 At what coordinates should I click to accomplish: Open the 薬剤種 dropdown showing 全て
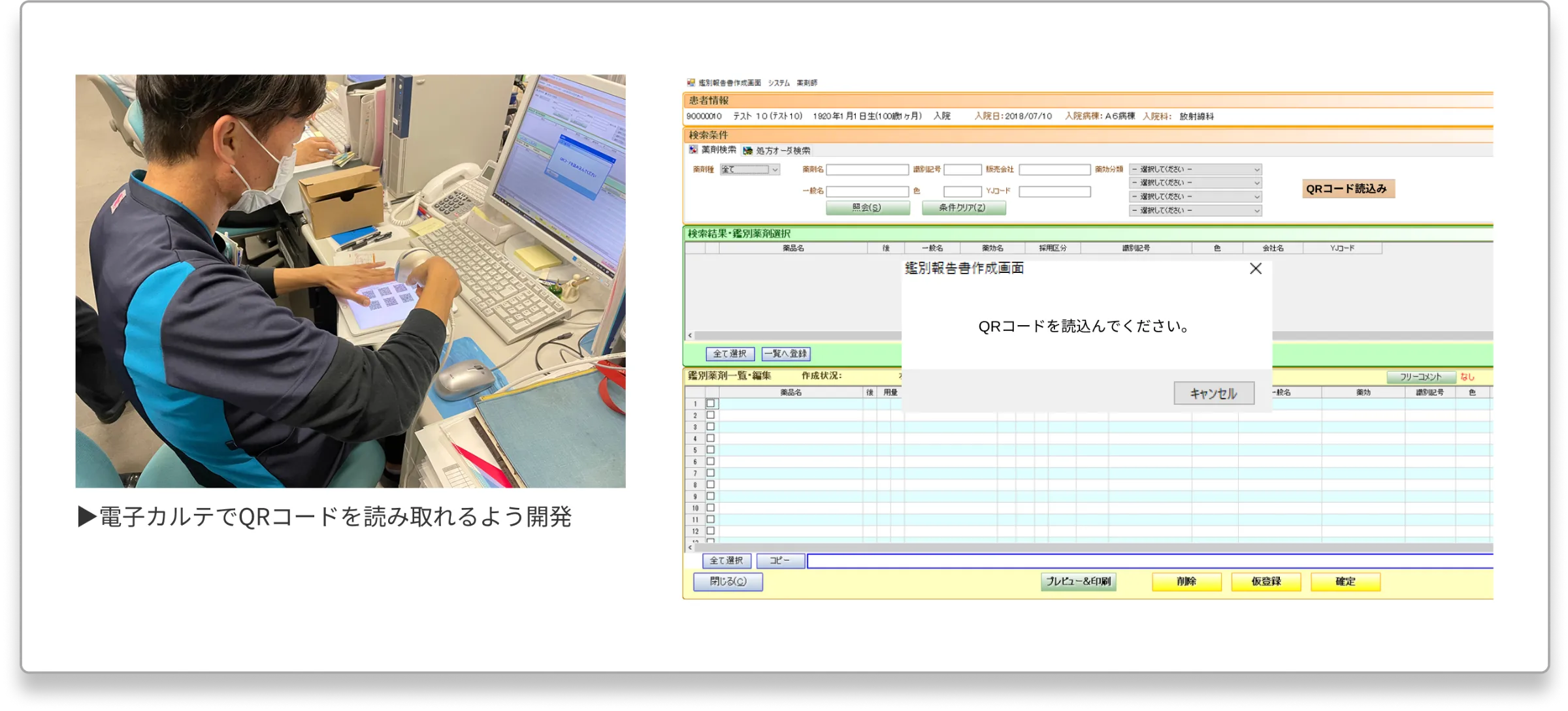pyautogui.click(x=750, y=170)
